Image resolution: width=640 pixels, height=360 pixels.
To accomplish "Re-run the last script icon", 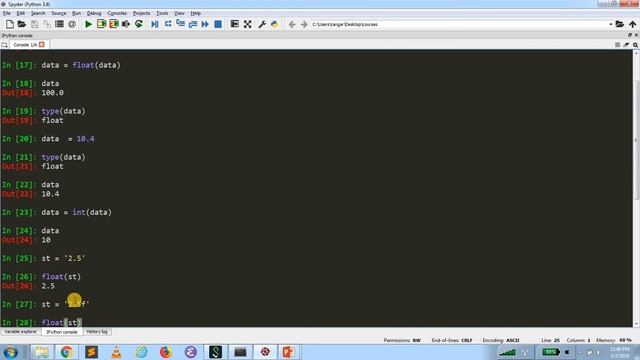I will pyautogui.click(x=139, y=24).
